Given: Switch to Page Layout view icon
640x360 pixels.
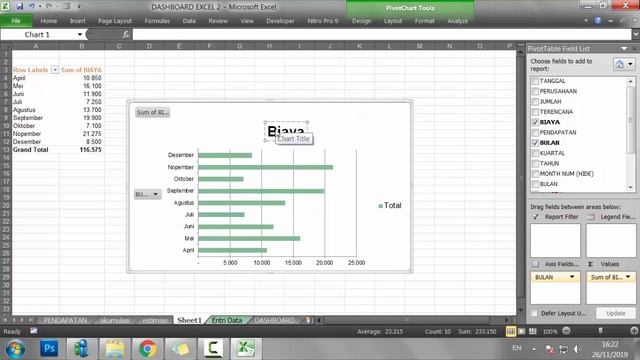Looking at the screenshot, I should click(522, 331).
